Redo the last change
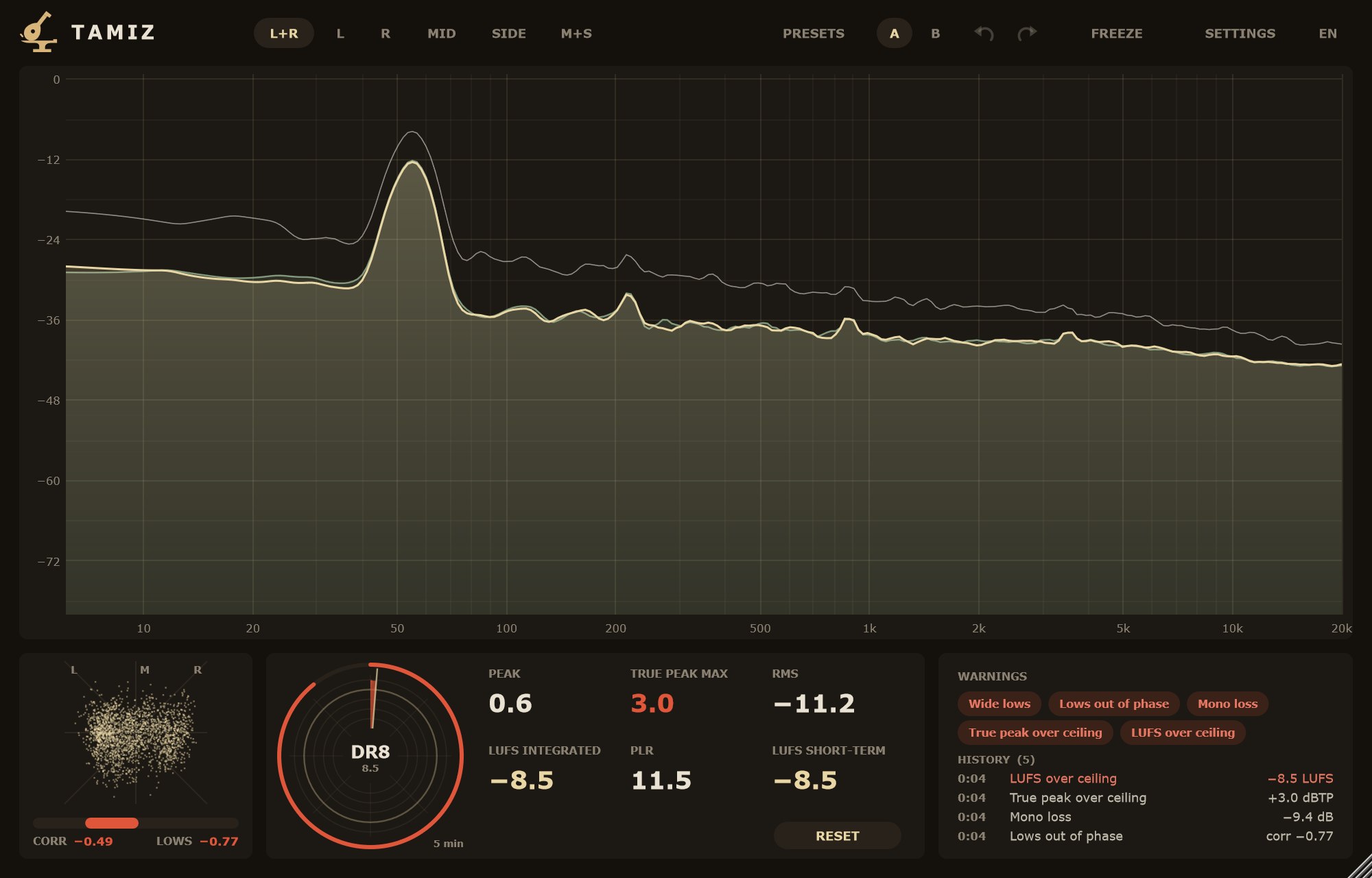1372x878 pixels. (x=1027, y=33)
